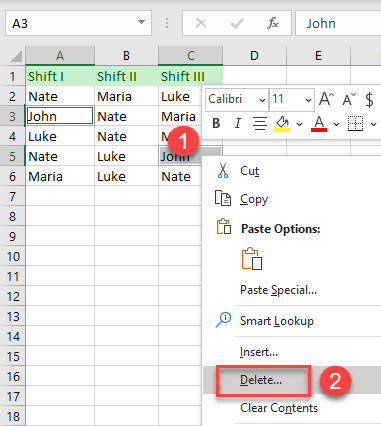Open the fill color dropdown arrow

pyautogui.click(x=299, y=124)
